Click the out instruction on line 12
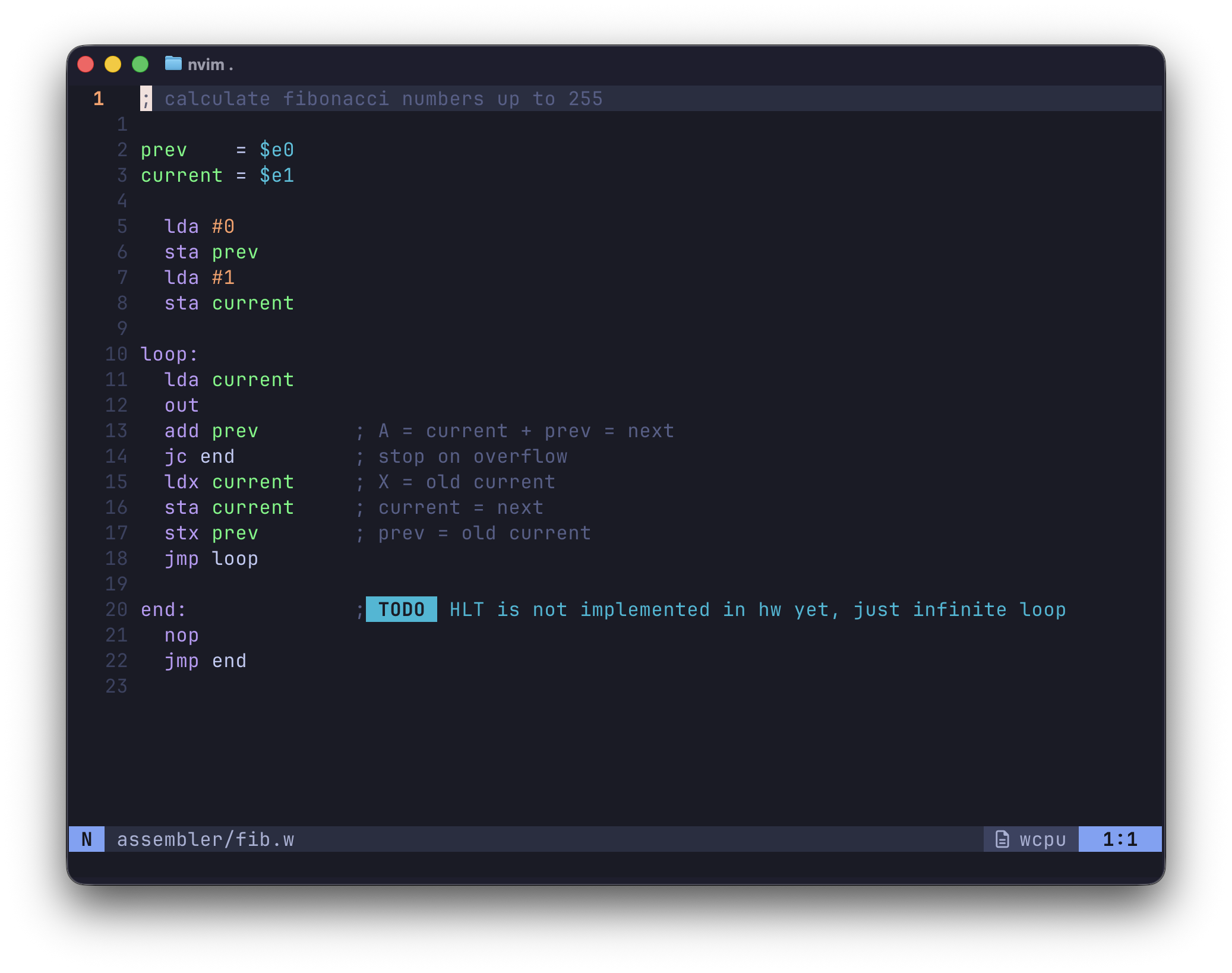Screen dimensions: 1232x973 pos(181,405)
